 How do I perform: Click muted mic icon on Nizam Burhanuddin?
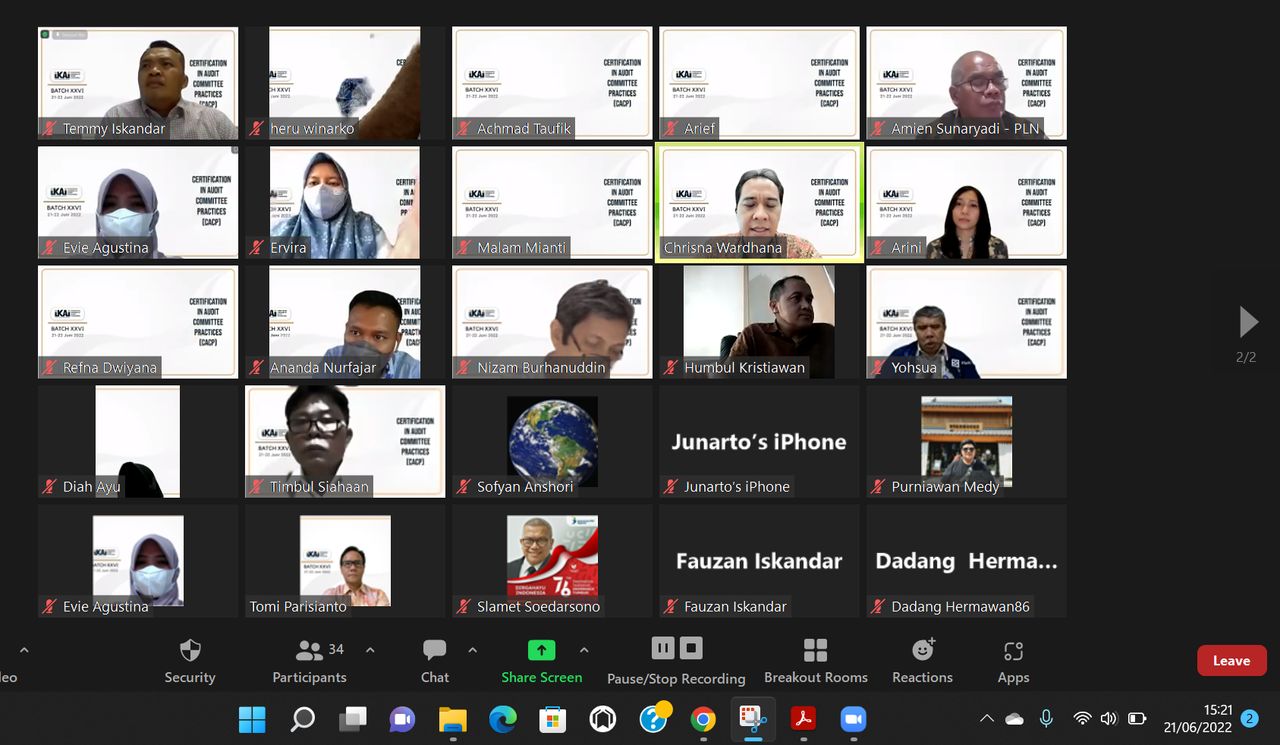click(464, 367)
